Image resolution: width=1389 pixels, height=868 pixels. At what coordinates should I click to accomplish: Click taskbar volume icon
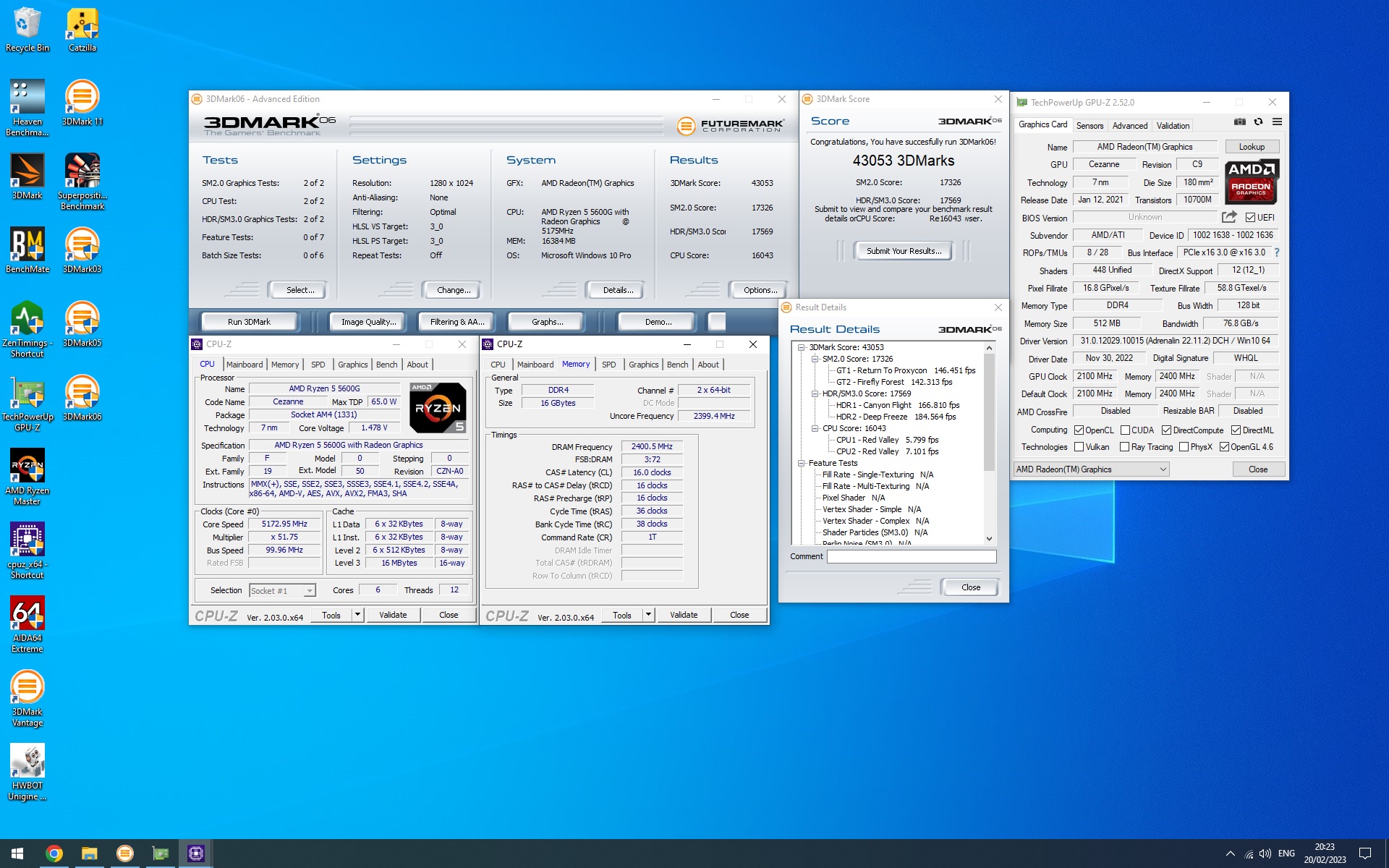pos(1265,854)
